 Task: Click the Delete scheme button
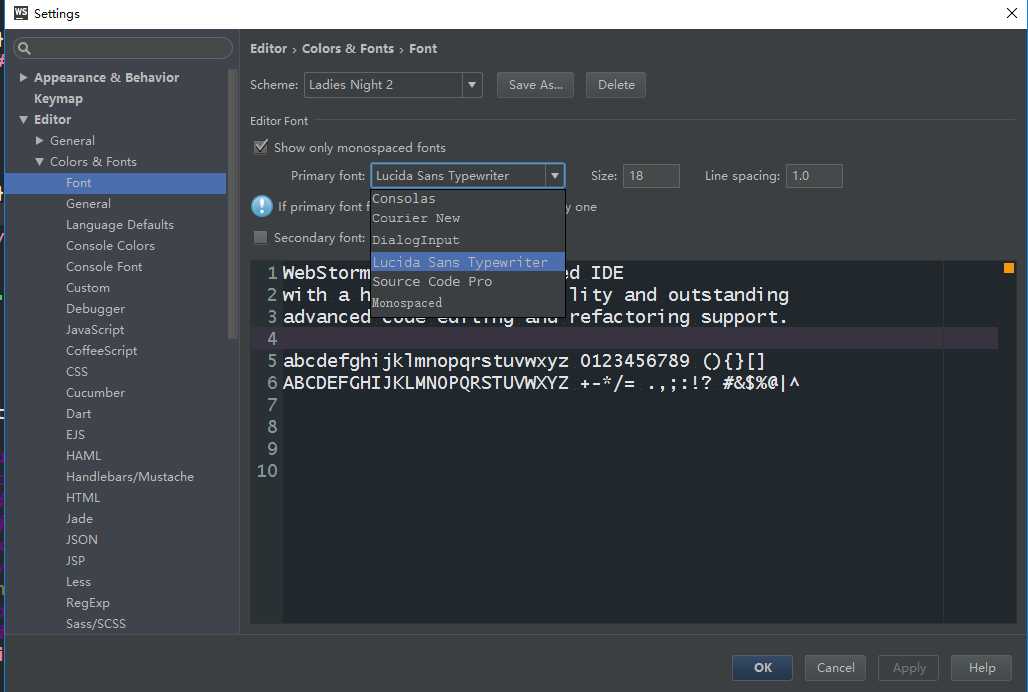(x=616, y=85)
